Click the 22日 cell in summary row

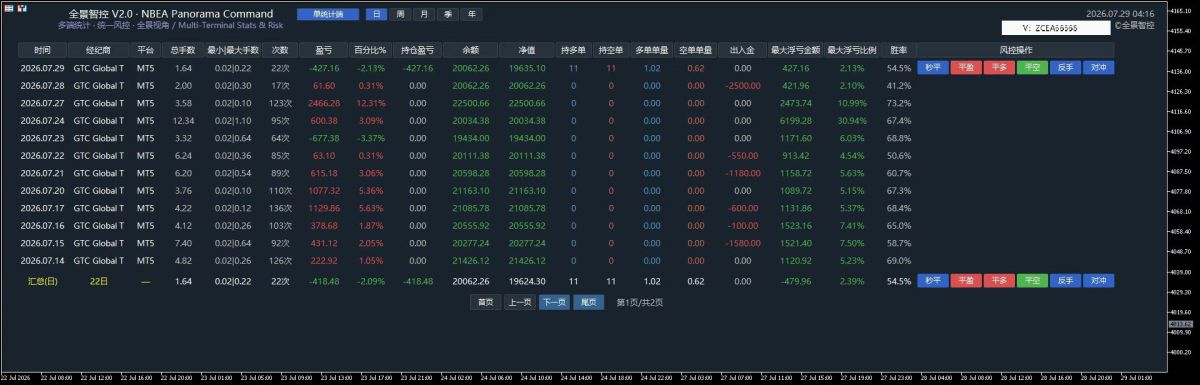click(99, 282)
